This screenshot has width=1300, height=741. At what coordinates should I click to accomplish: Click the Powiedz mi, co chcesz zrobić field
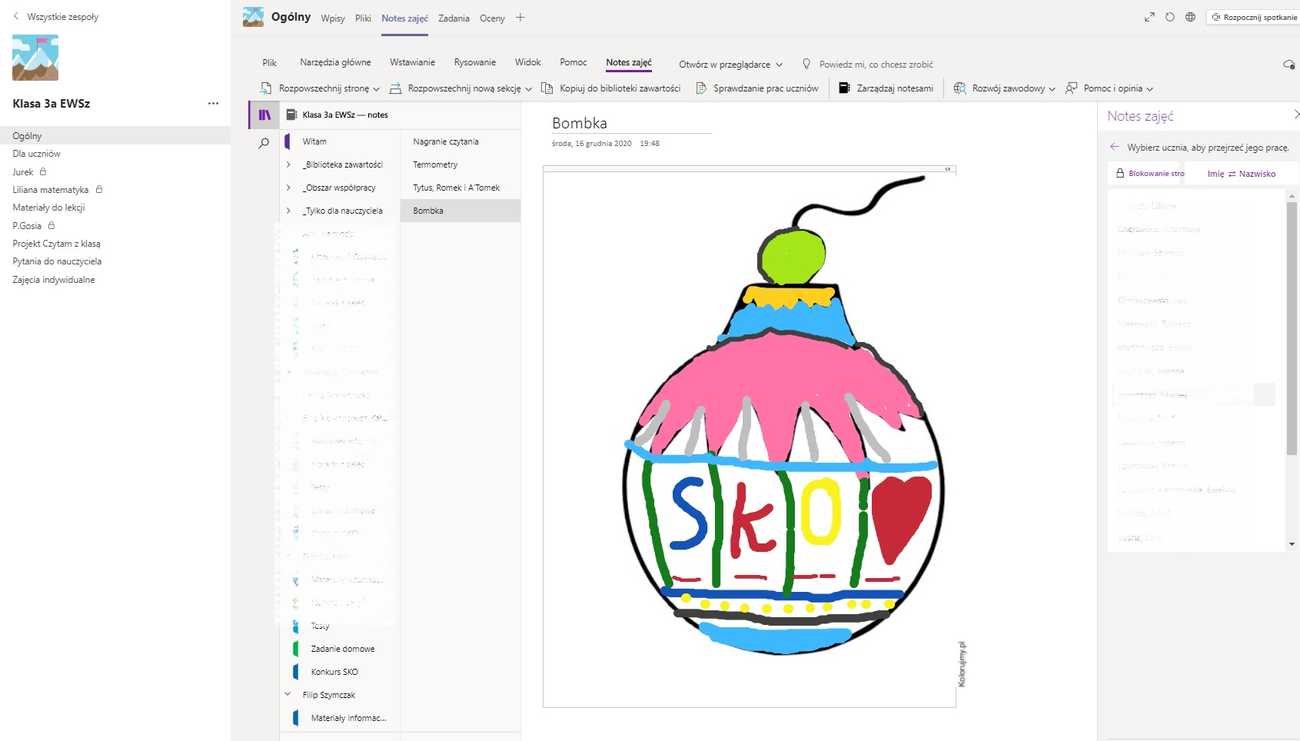click(x=868, y=64)
